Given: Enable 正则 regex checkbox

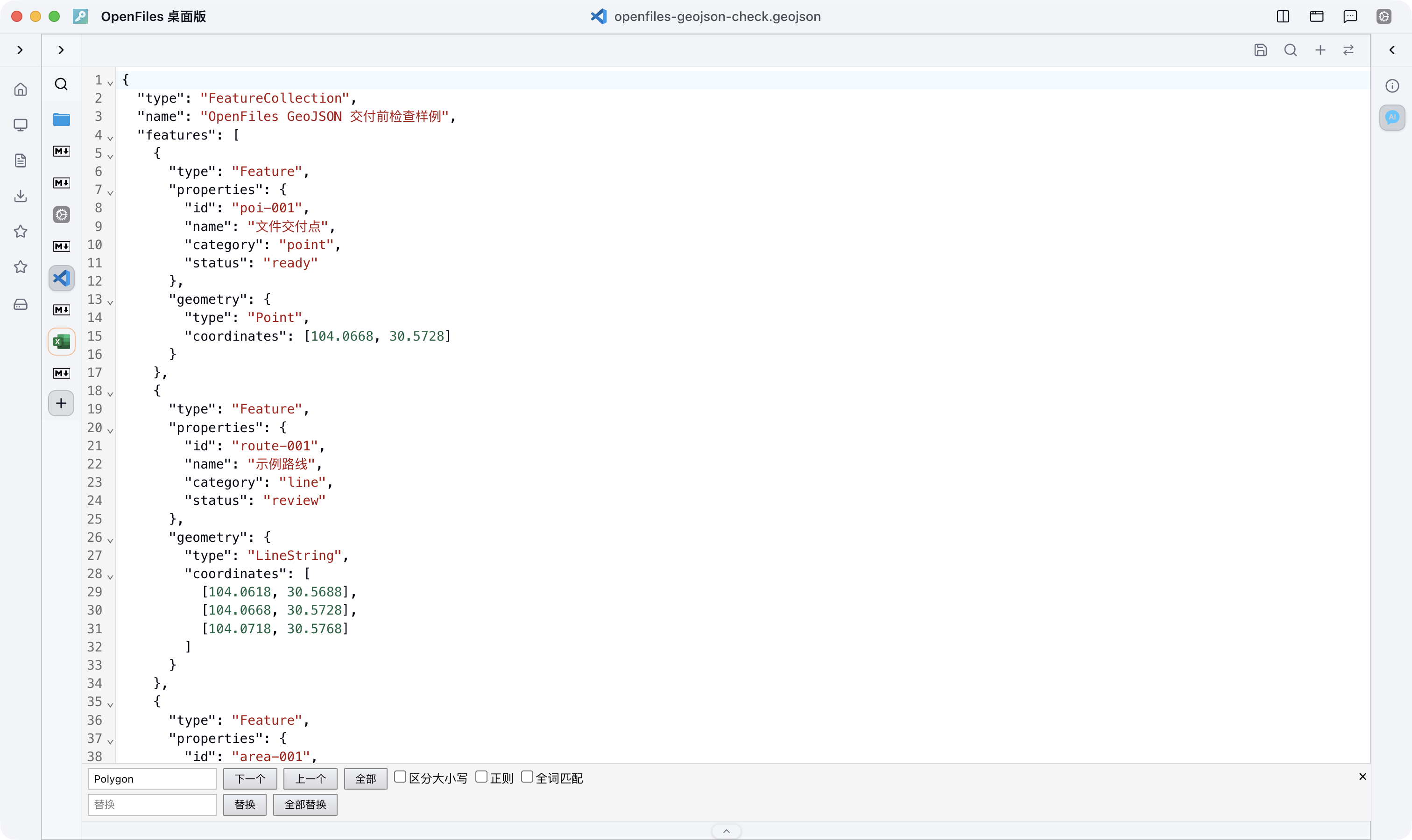Looking at the screenshot, I should pos(481,777).
